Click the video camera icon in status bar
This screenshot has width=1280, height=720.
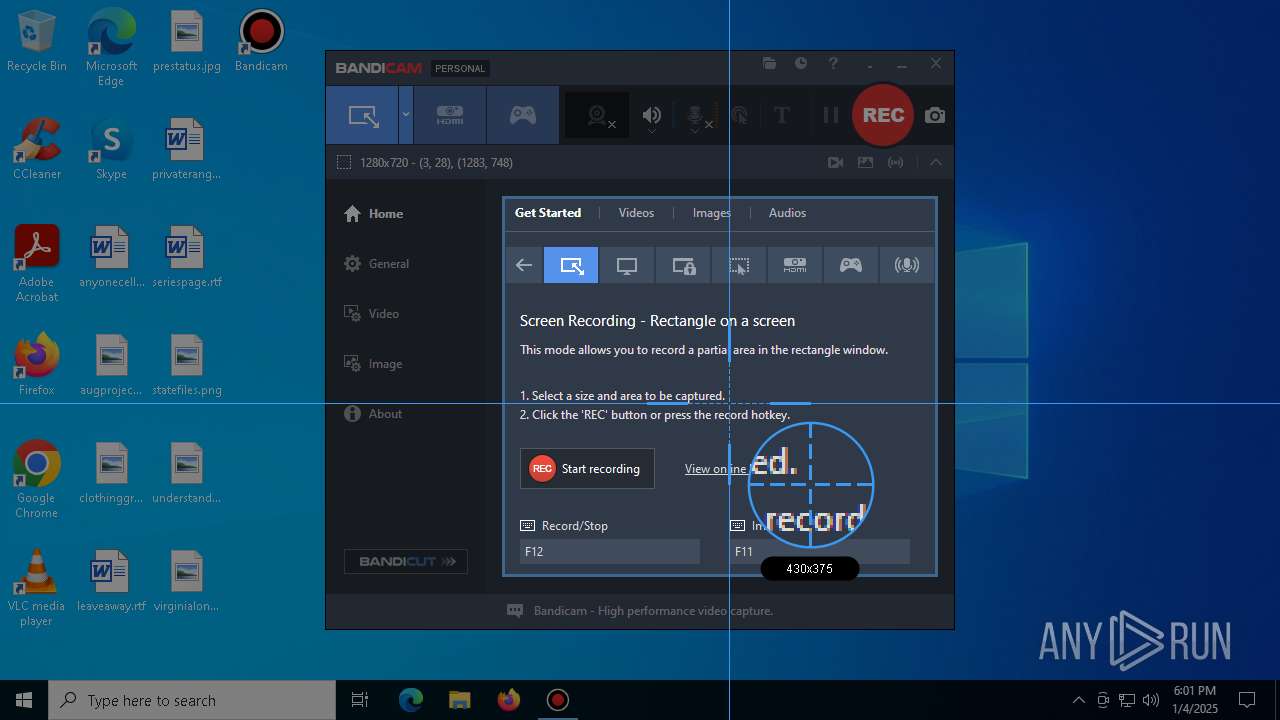835,162
